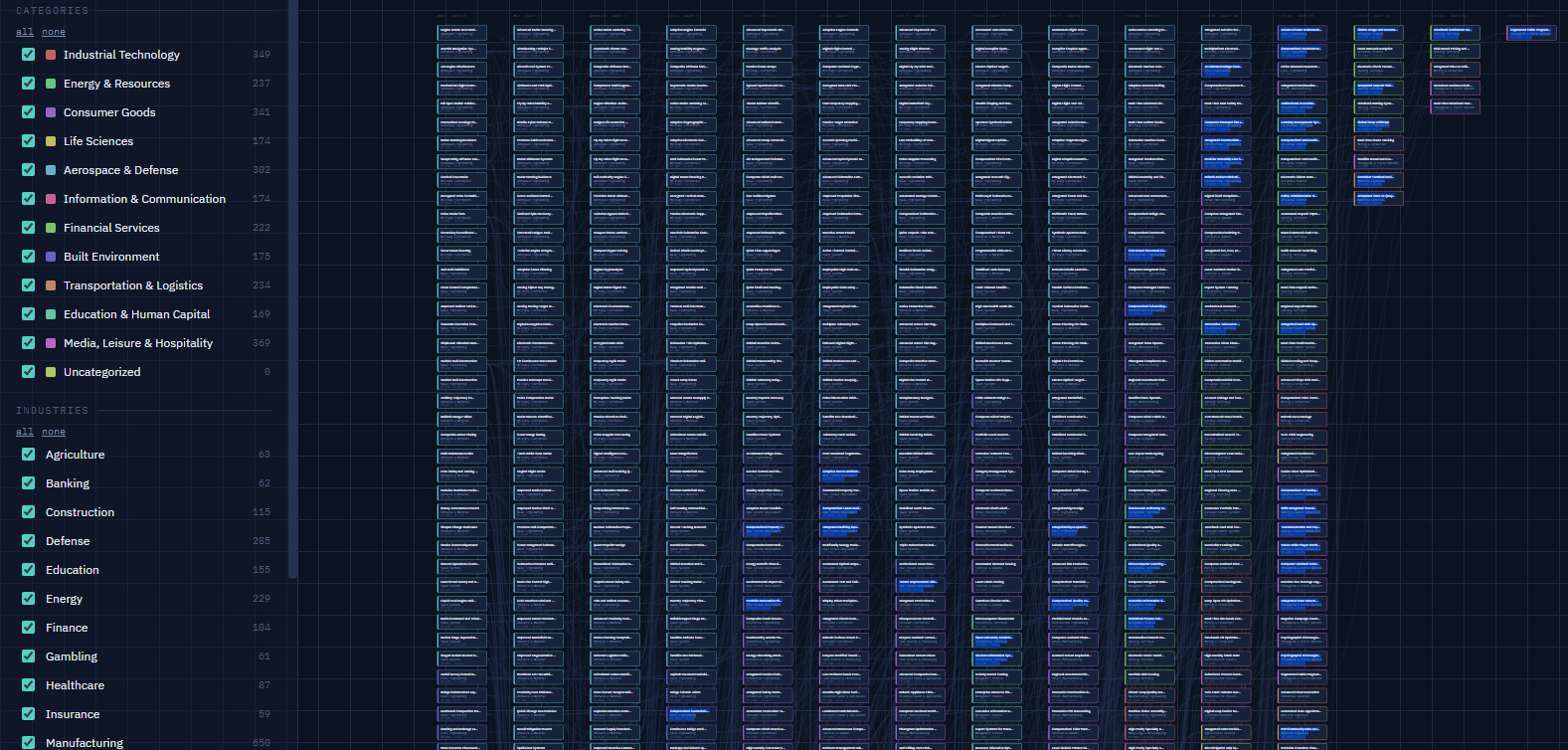Click the red Industrial Technology color swatch
This screenshot has height=750, width=1568.
(51, 55)
